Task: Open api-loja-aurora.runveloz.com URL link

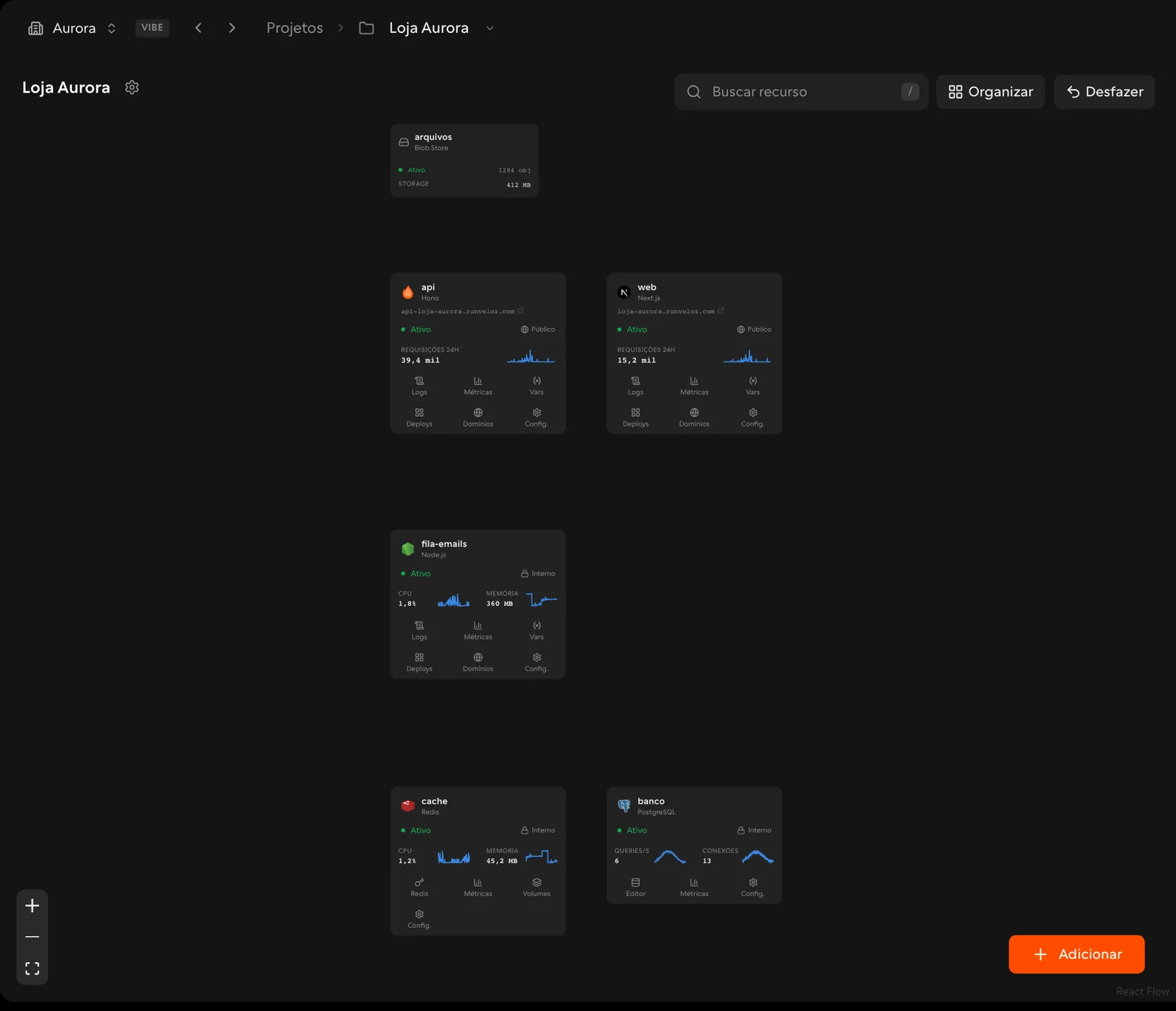Action: click(458, 312)
